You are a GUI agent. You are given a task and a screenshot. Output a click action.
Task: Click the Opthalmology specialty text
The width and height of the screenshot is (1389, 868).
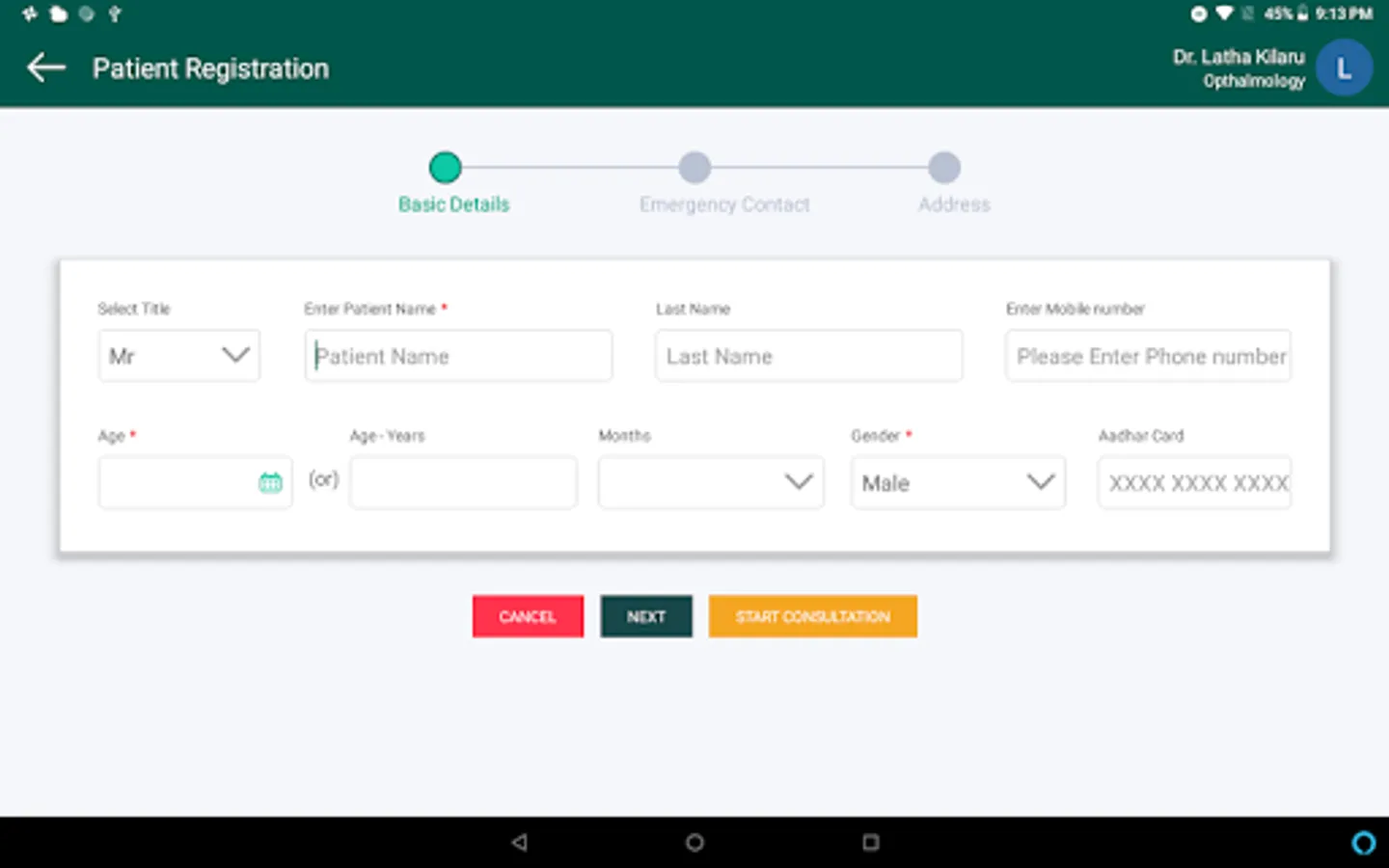[1254, 81]
